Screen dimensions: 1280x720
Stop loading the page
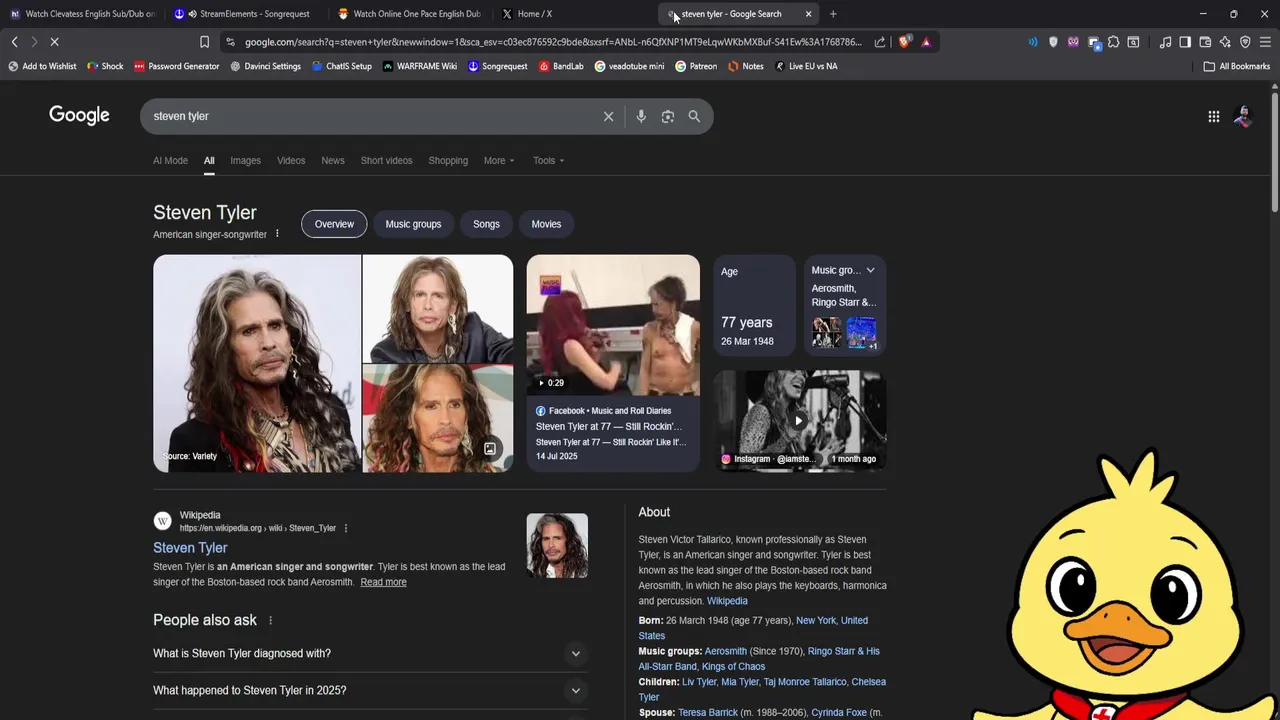54,42
